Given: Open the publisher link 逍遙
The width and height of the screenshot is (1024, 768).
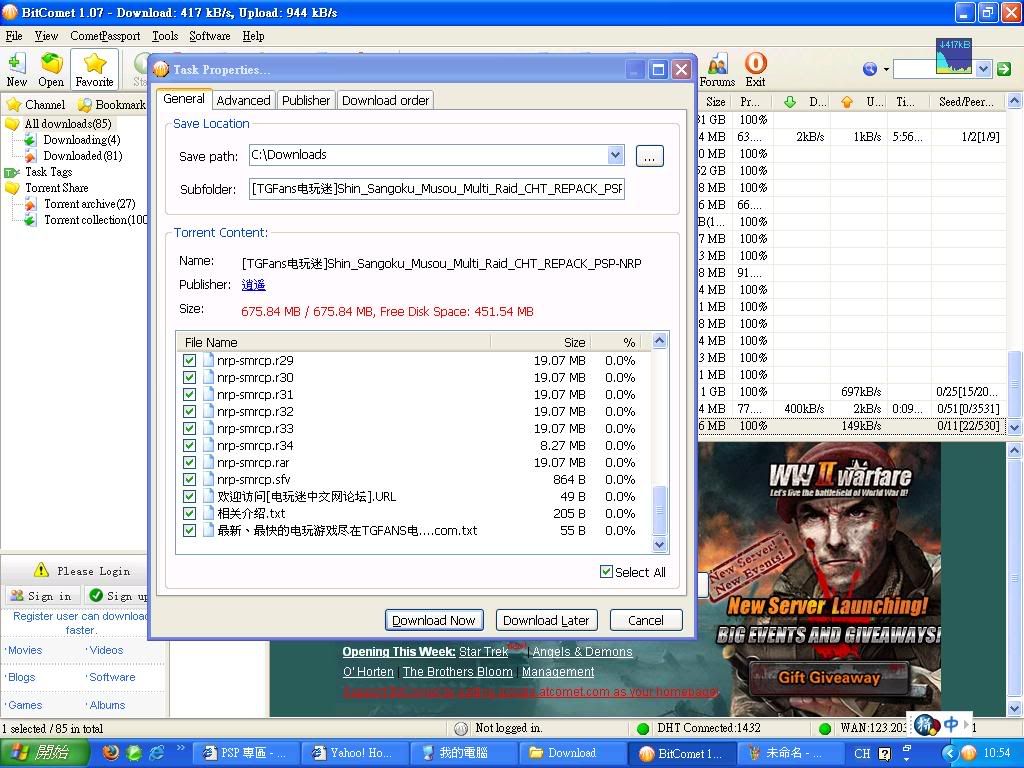Looking at the screenshot, I should tap(253, 285).
